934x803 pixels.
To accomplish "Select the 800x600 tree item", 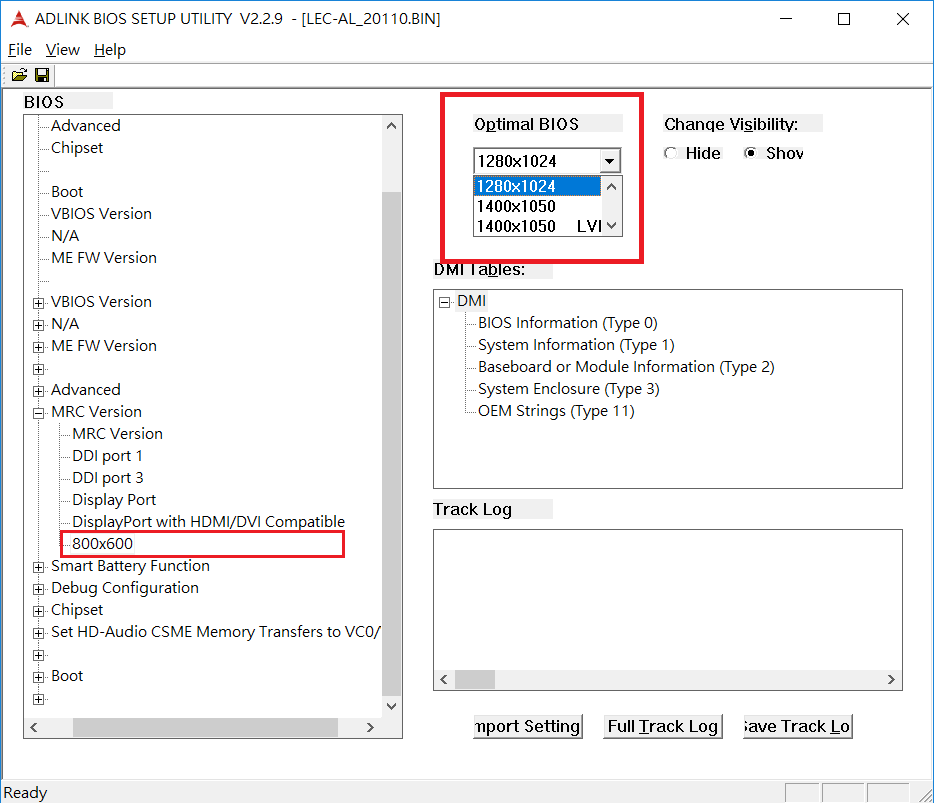I will point(102,544).
